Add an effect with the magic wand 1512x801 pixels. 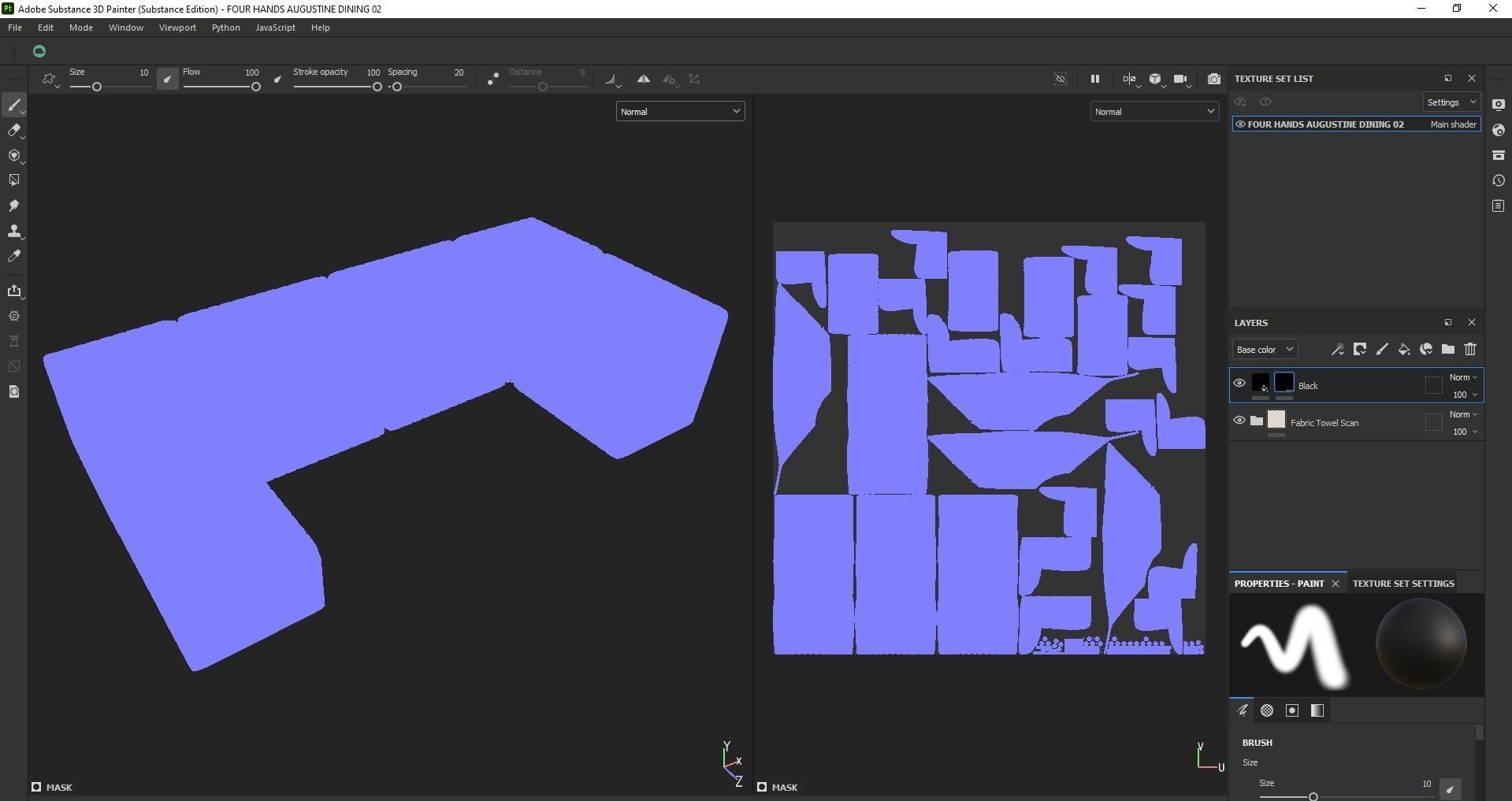pyautogui.click(x=1337, y=349)
